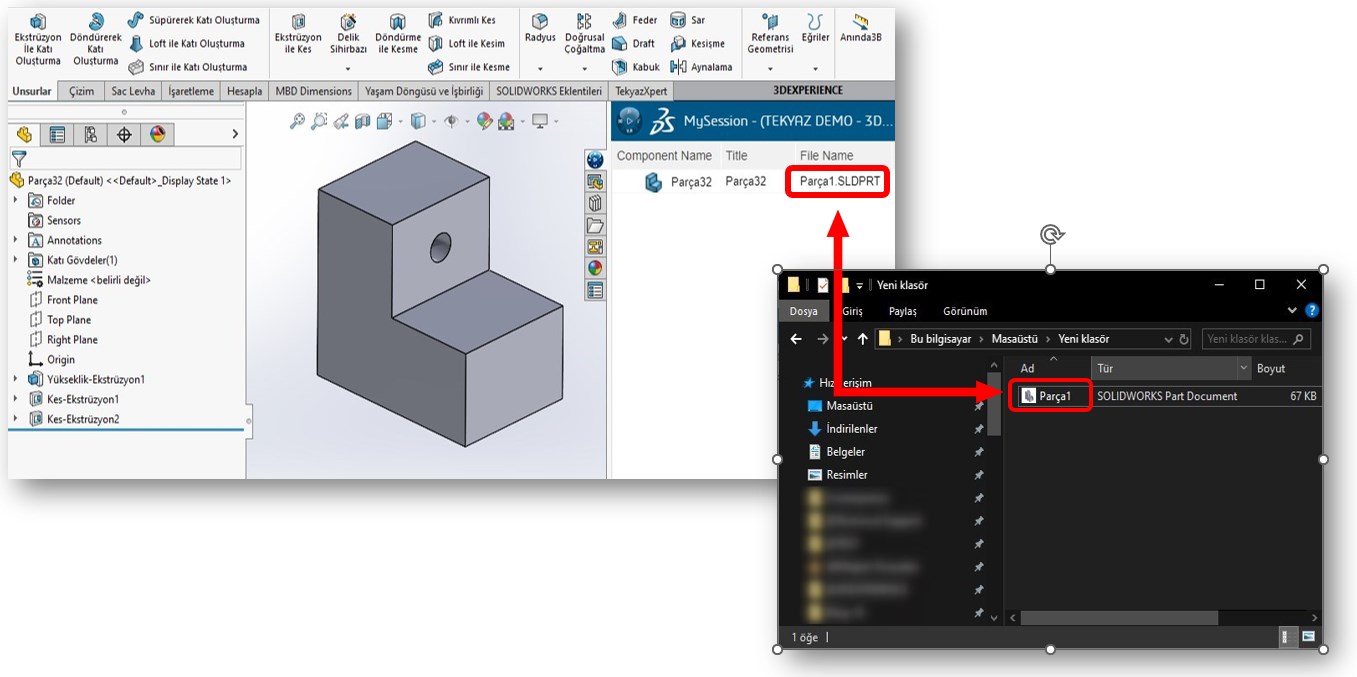Screen dimensions: 1357x677
Task: Click Loft ile Katı Oluşturma tool
Action: click(187, 43)
